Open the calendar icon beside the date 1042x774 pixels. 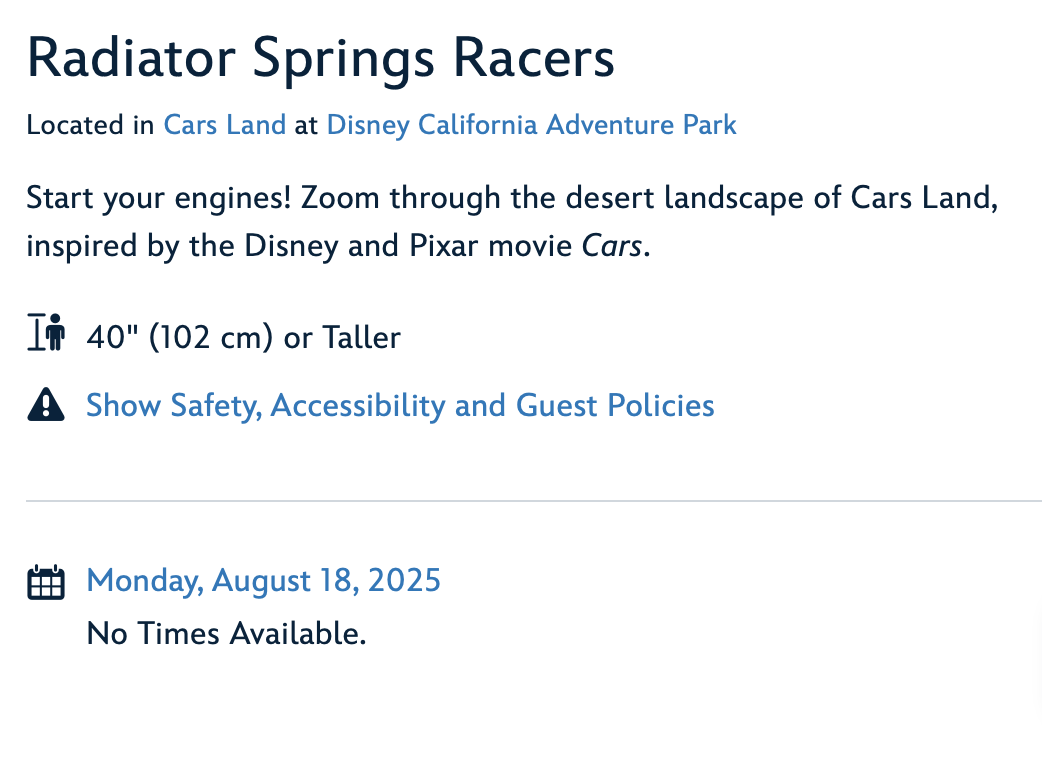46,582
